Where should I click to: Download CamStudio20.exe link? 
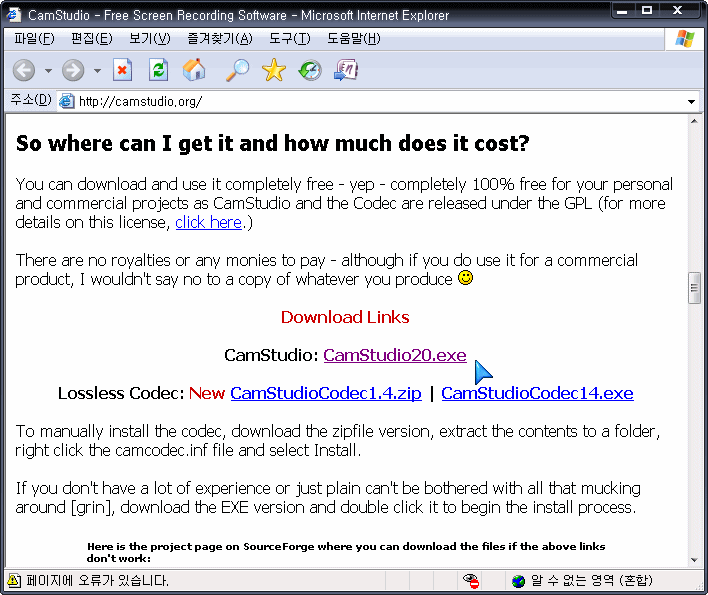click(395, 355)
